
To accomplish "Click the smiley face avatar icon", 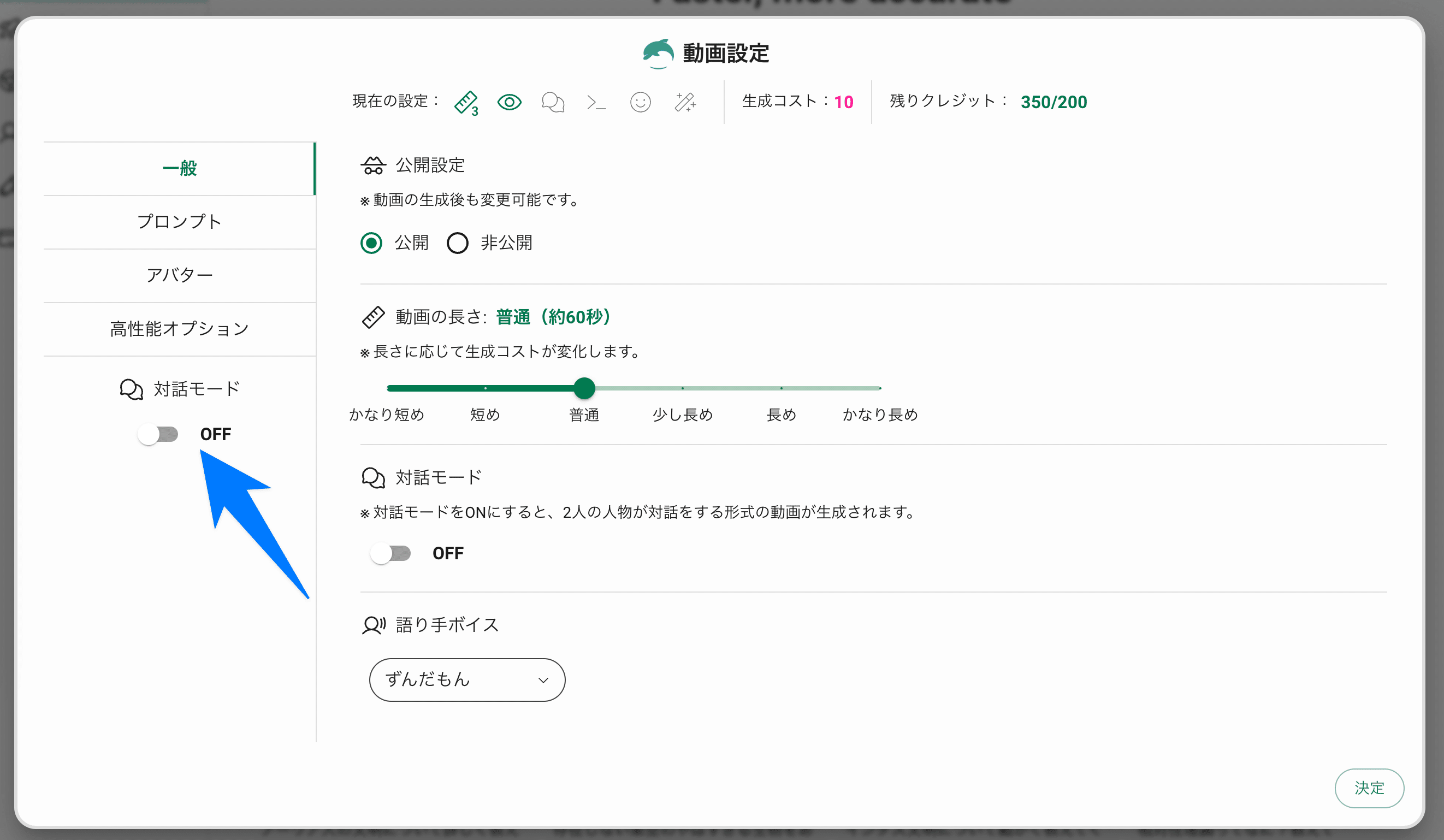I will [x=640, y=103].
